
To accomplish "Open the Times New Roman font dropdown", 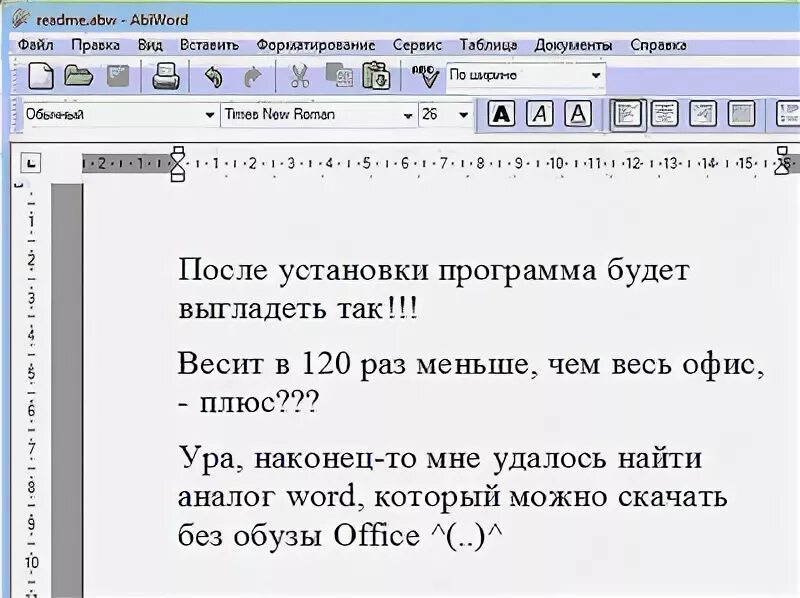I will coord(318,114).
